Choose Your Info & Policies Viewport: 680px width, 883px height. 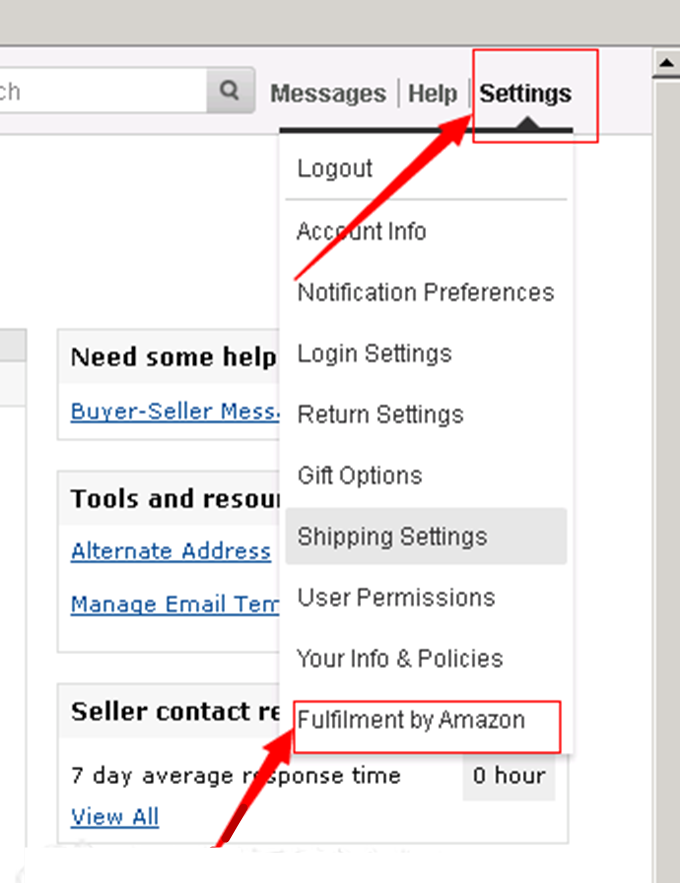coord(399,658)
